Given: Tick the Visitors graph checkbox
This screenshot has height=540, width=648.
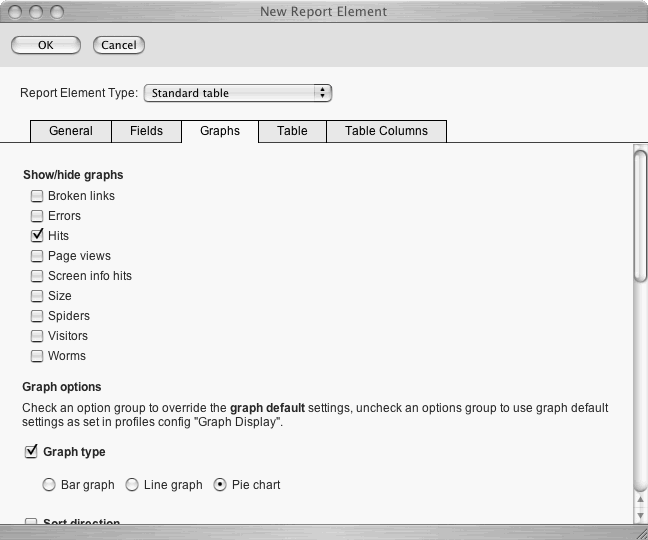Looking at the screenshot, I should [x=37, y=336].
